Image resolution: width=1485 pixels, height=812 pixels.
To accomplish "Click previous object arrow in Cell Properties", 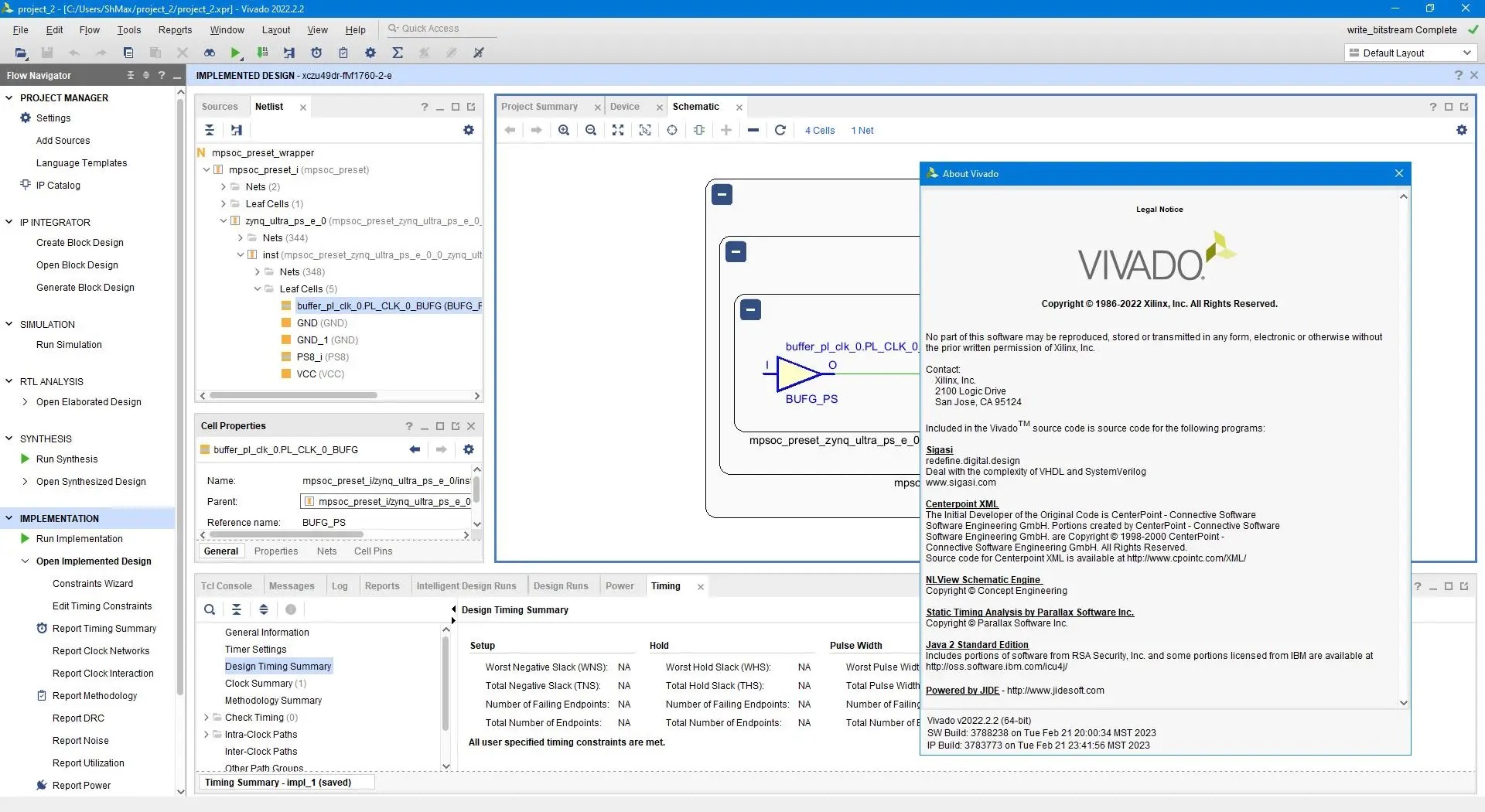I will [x=415, y=449].
